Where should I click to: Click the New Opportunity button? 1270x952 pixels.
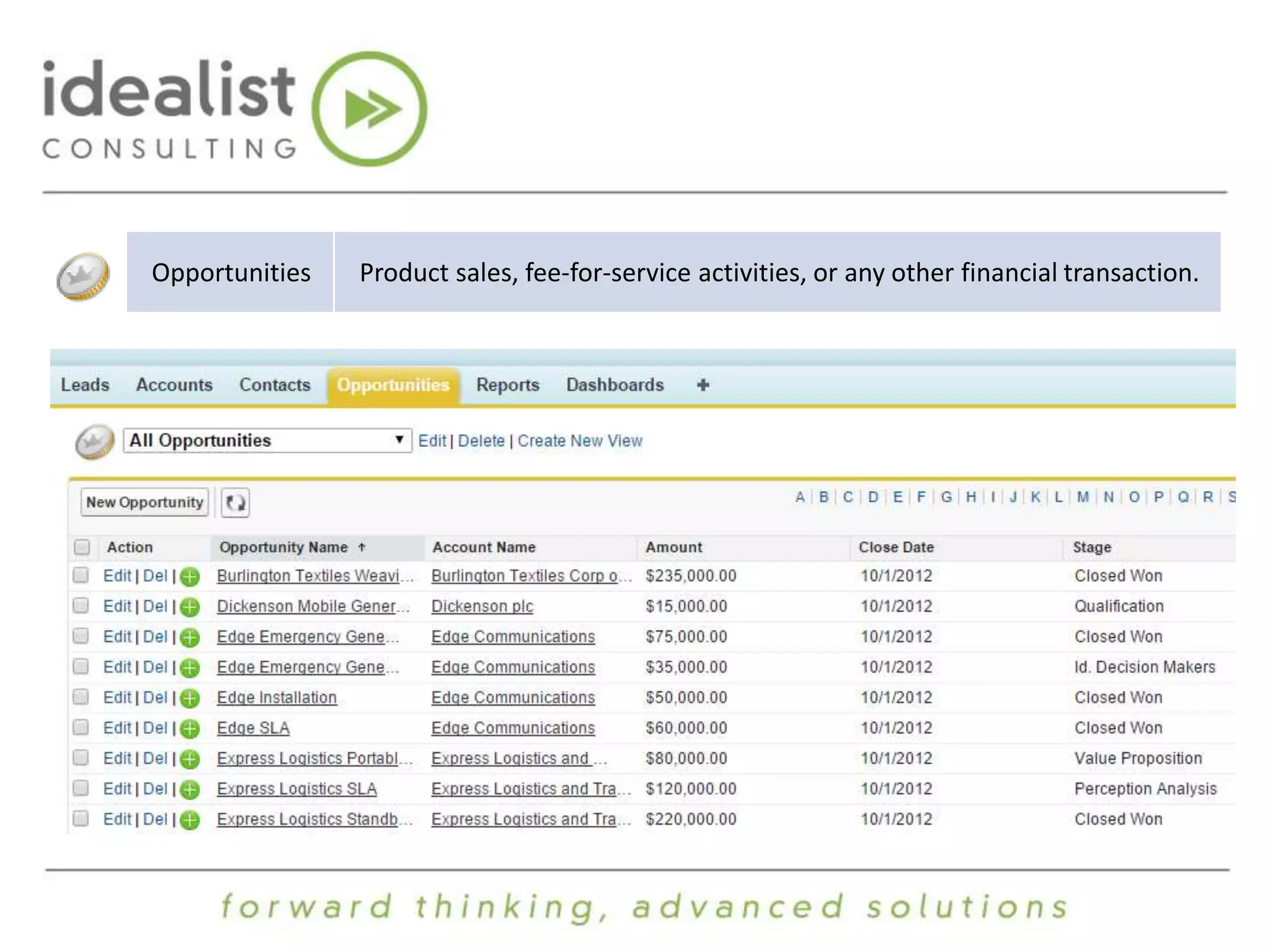tap(144, 502)
